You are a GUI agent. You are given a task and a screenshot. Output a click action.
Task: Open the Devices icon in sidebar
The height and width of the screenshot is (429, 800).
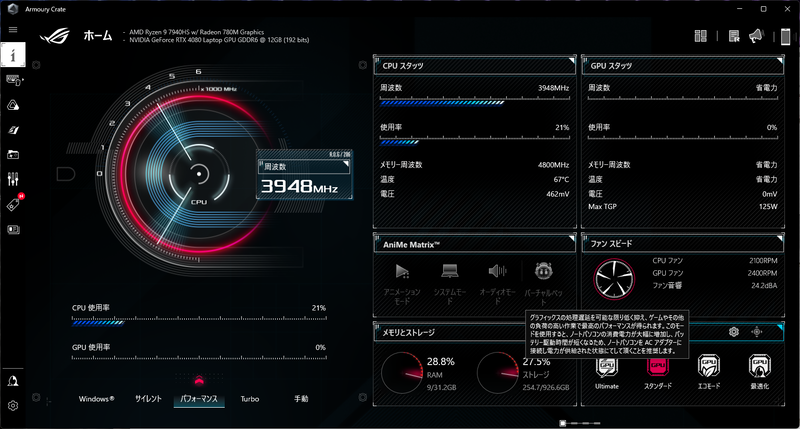[x=14, y=80]
